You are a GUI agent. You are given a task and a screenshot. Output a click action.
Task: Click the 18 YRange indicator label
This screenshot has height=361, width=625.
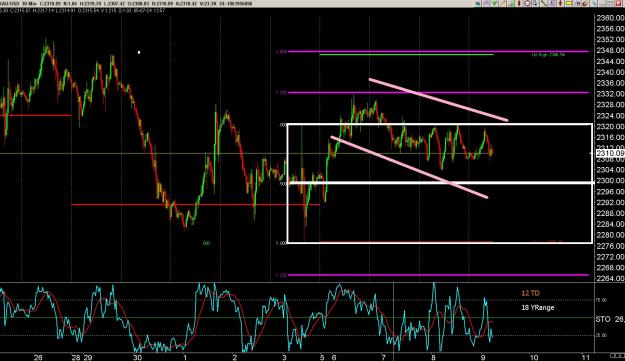tap(537, 308)
